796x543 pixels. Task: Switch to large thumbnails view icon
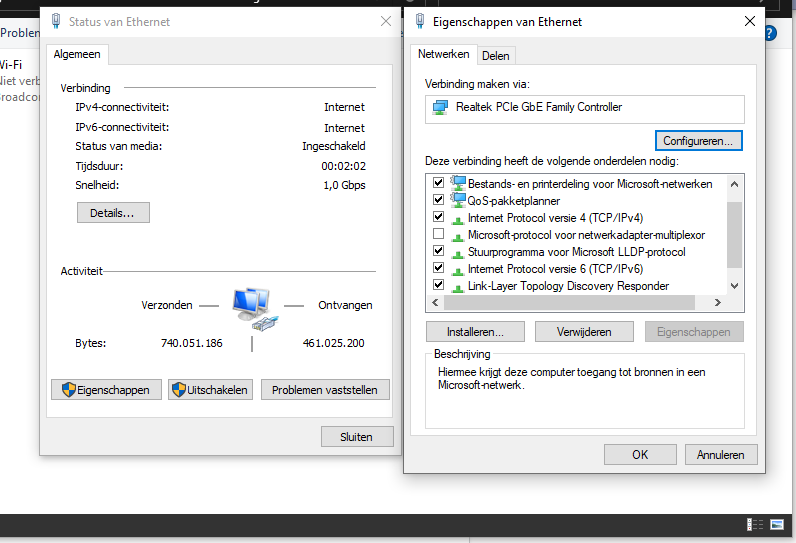coord(777,524)
